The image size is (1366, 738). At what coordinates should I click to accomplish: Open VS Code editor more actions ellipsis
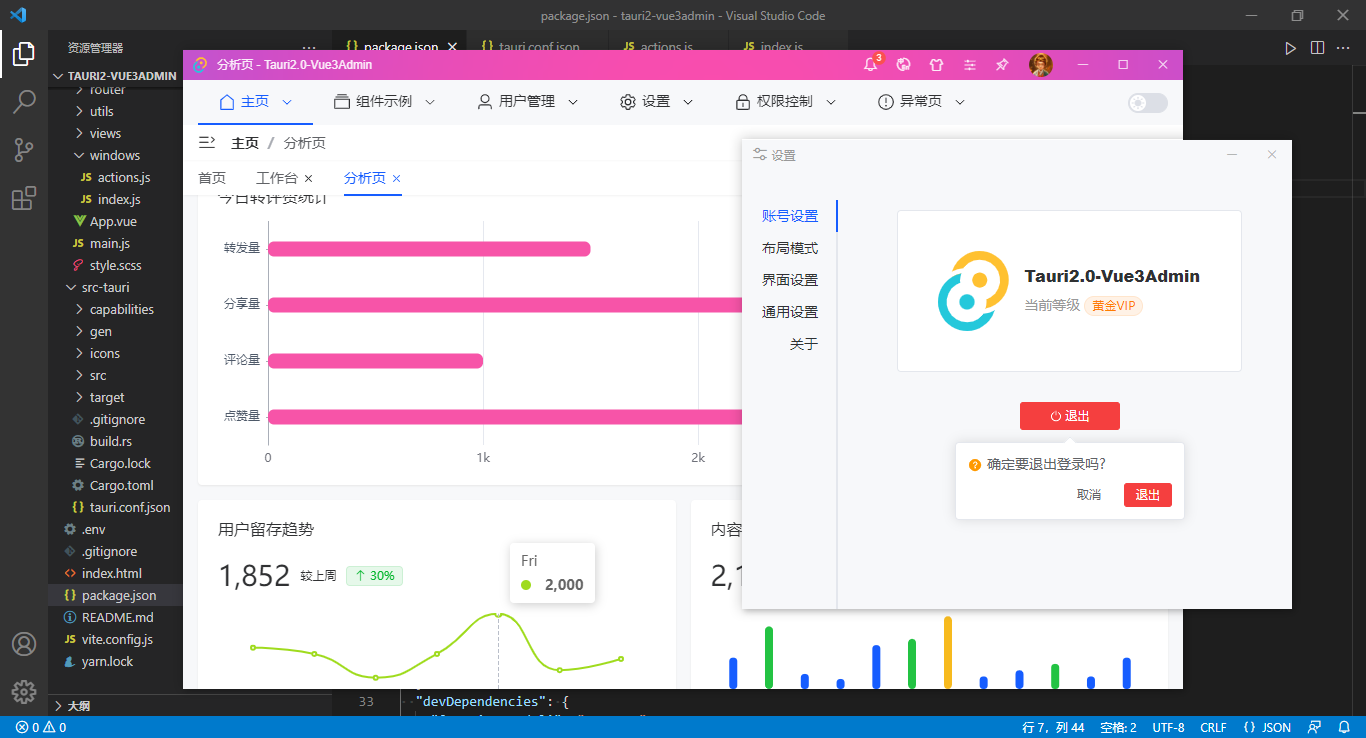(1343, 47)
